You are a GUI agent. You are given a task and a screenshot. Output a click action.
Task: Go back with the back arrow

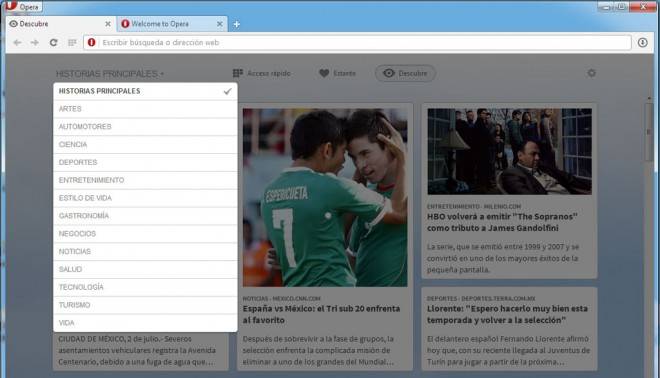pyautogui.click(x=17, y=43)
